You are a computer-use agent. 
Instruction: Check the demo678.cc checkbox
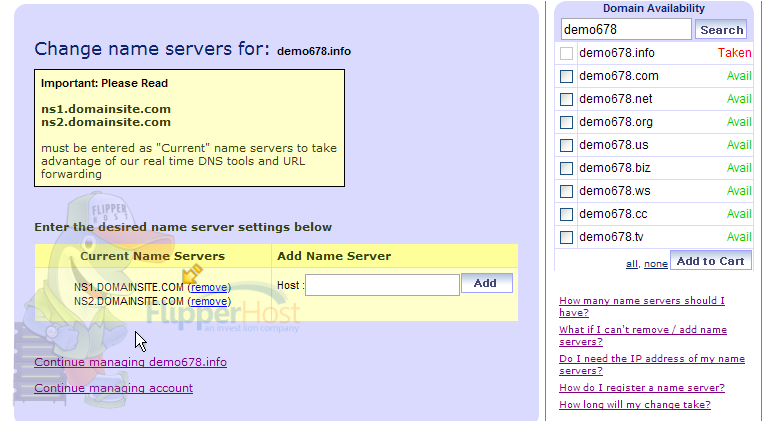(x=566, y=214)
